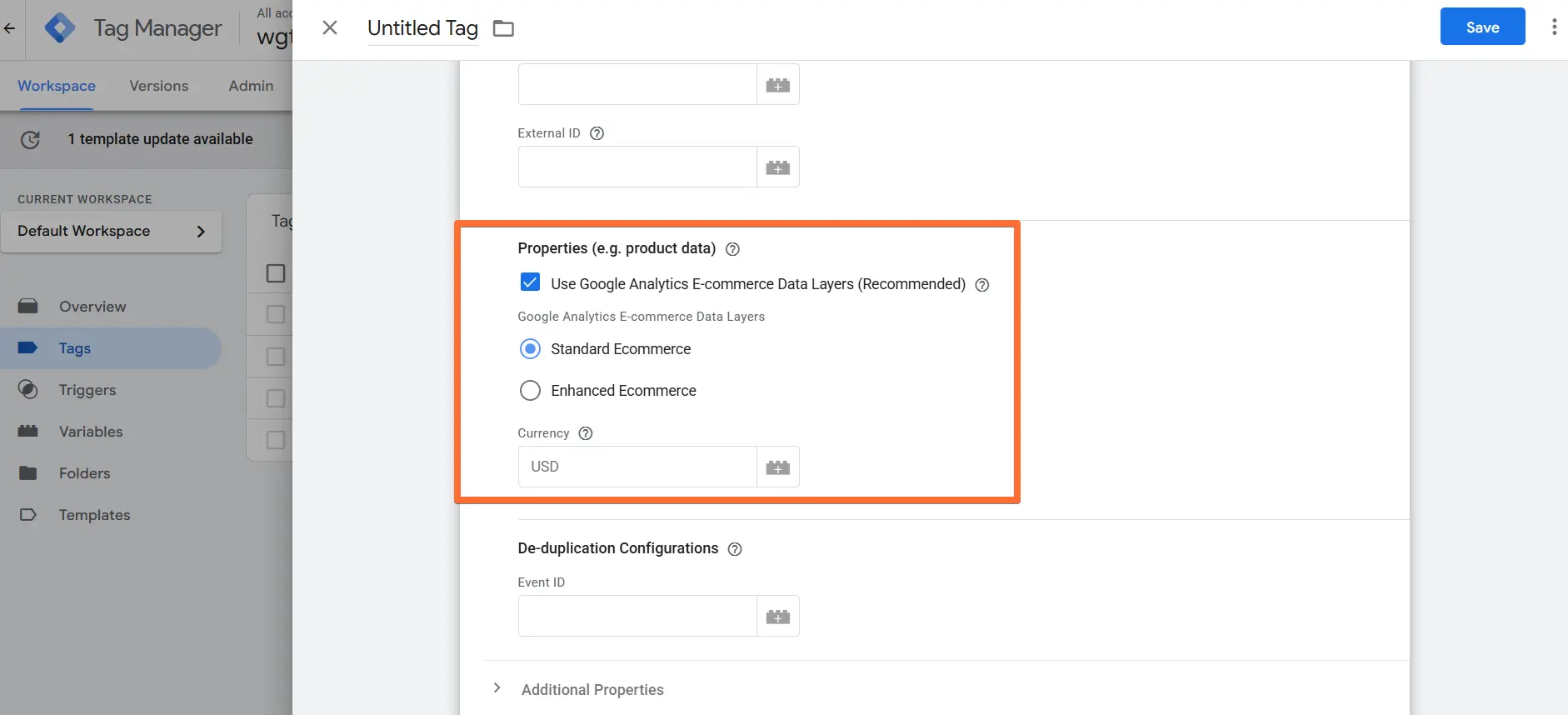Click the Event ID input field
This screenshot has height=715, width=1568.
(637, 616)
